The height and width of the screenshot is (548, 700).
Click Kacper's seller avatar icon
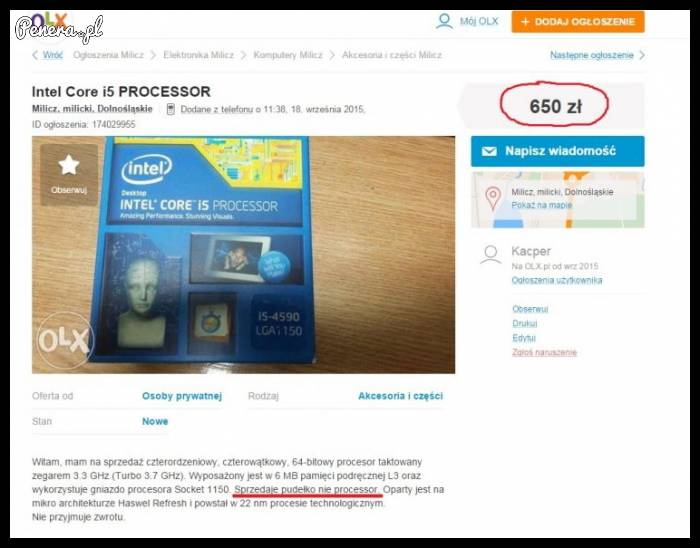coord(490,254)
